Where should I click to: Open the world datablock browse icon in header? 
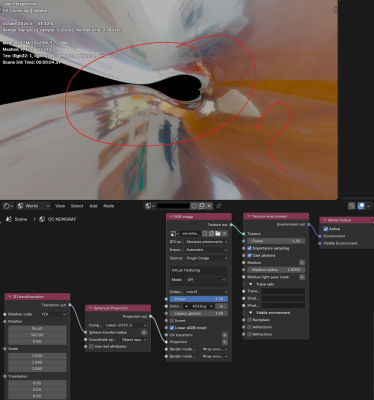[x=149, y=206]
